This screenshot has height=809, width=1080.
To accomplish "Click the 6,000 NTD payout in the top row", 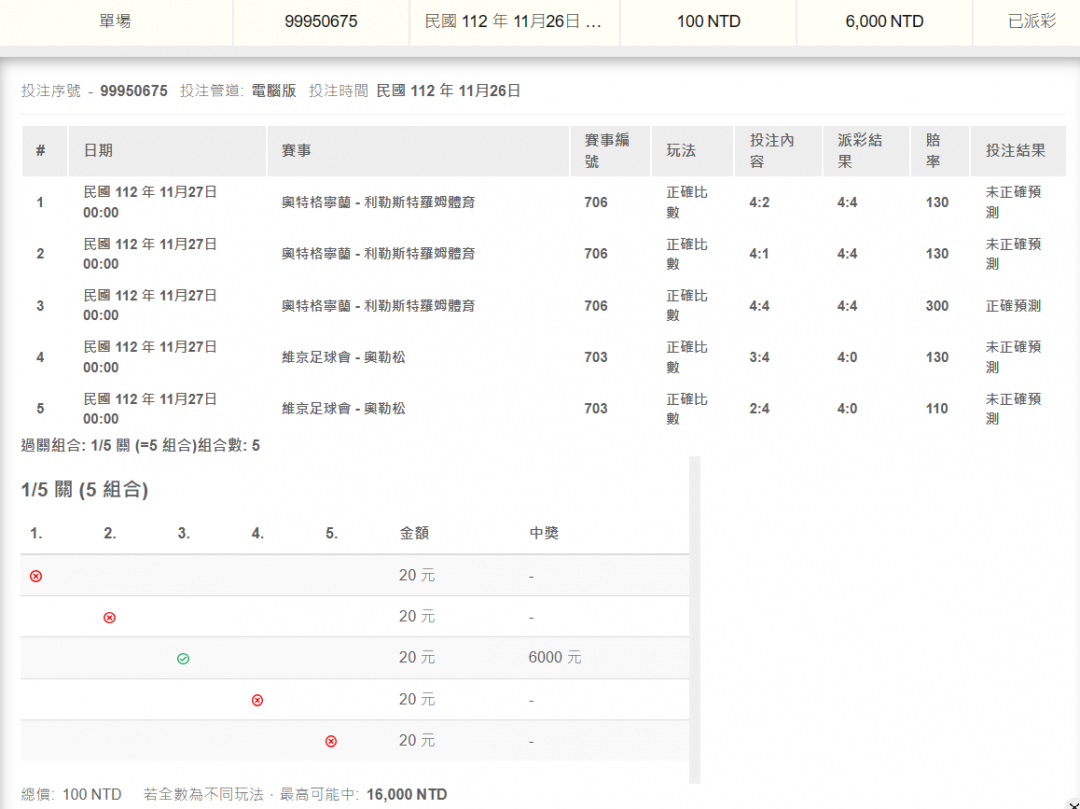I will click(x=884, y=21).
